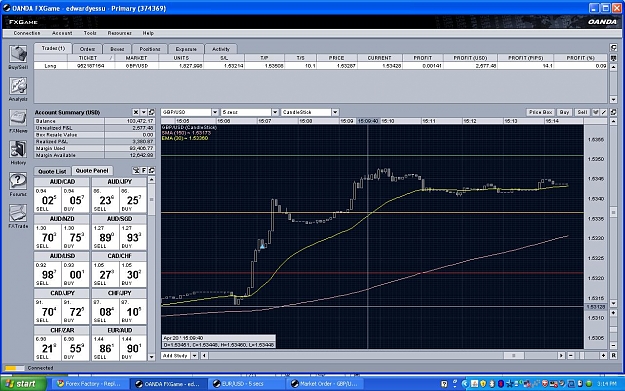
Task: Click the chart Sell button
Action: click(x=582, y=112)
